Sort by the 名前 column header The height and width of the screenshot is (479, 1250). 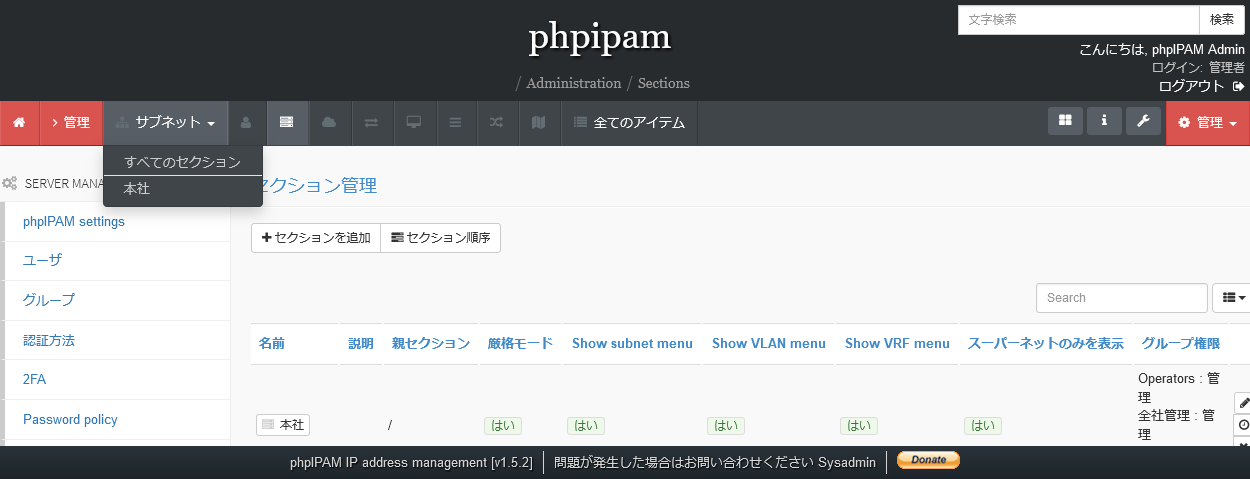(x=272, y=343)
